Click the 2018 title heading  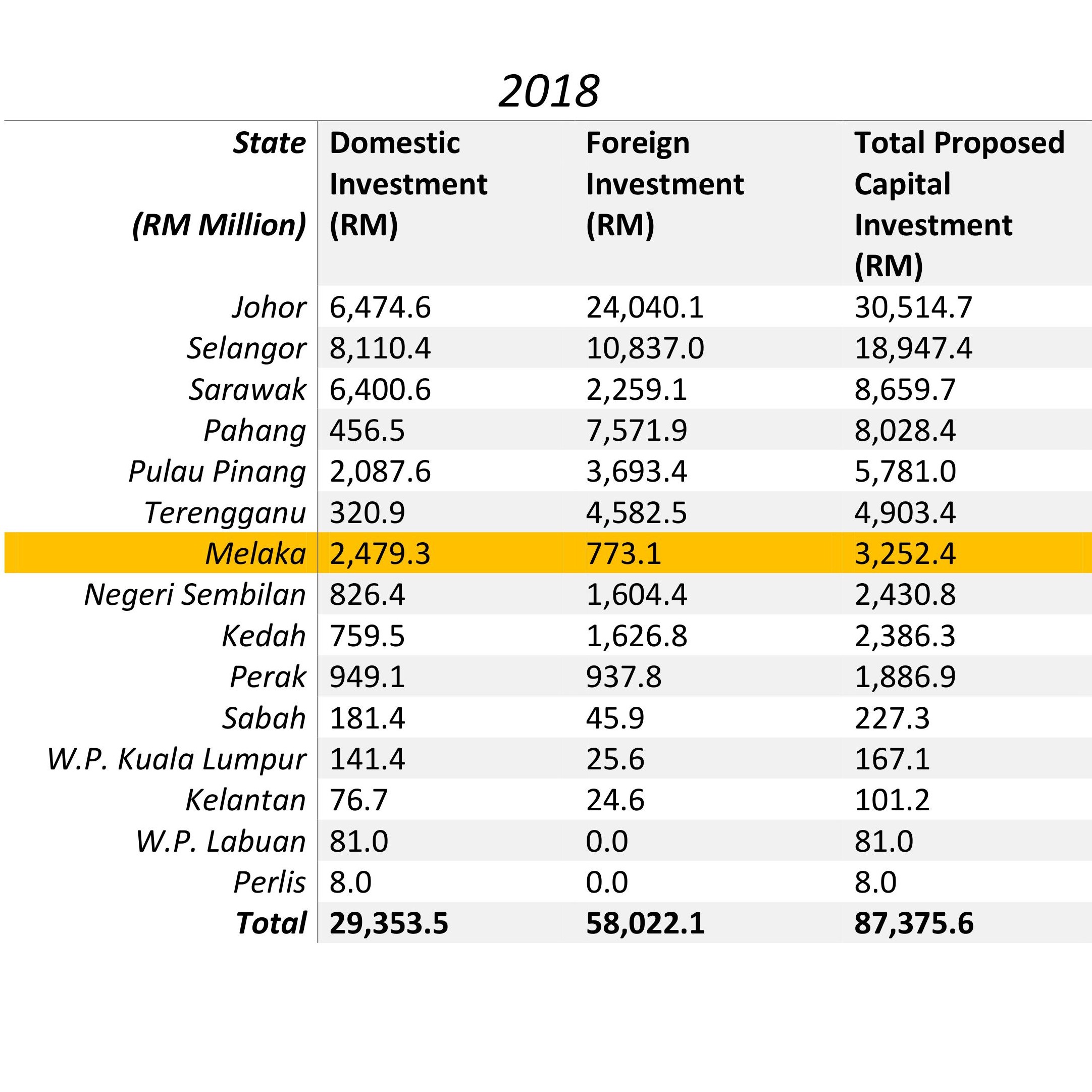coord(549,91)
